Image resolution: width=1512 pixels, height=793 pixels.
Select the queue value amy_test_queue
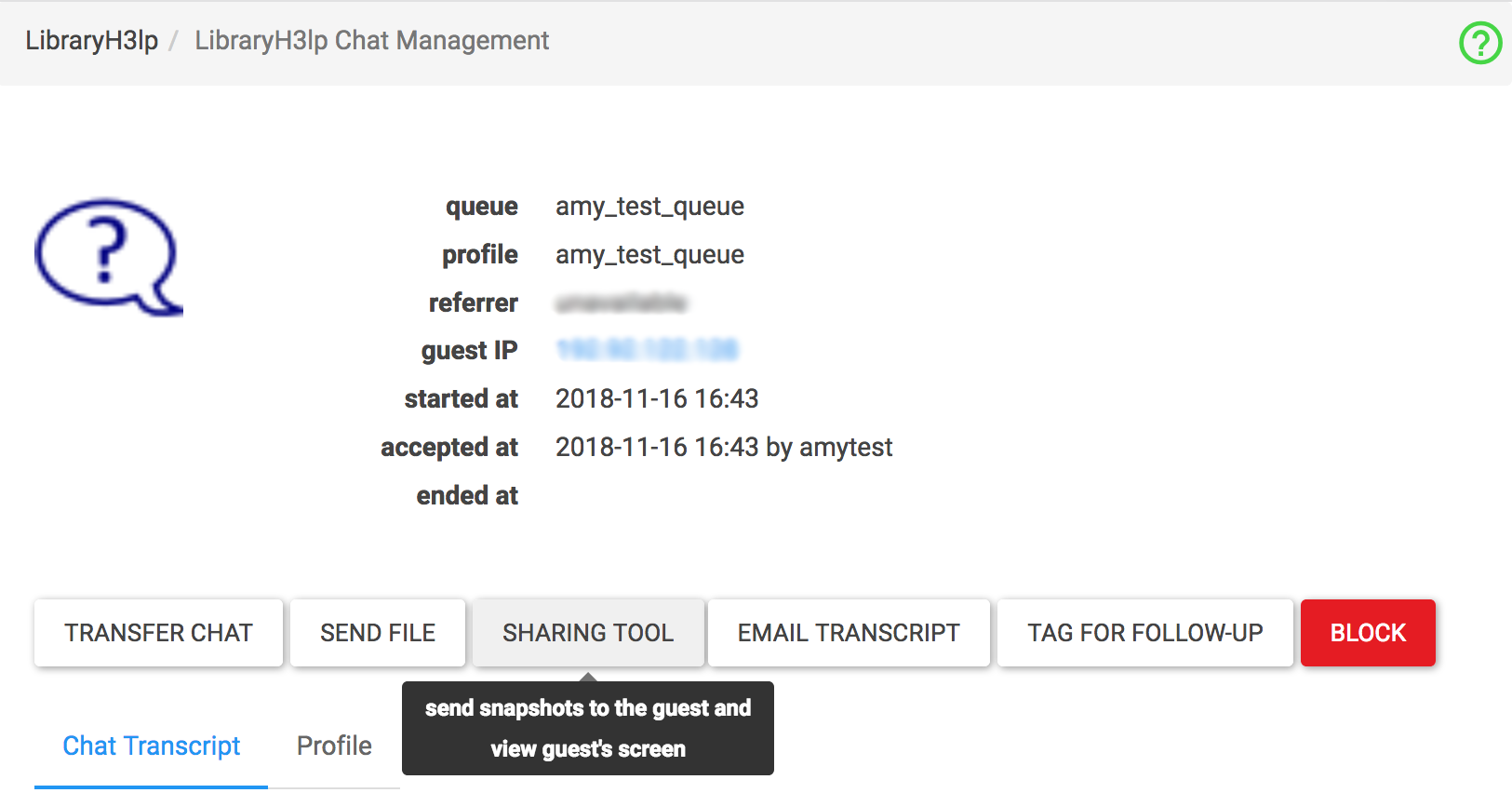point(649,207)
